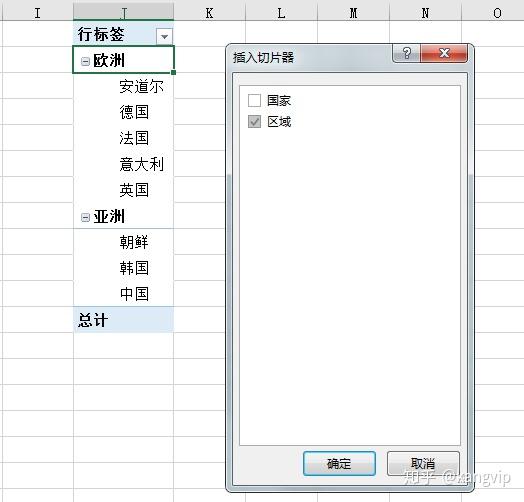Select the 德国 cell
524x502 pixels.
(x=123, y=112)
